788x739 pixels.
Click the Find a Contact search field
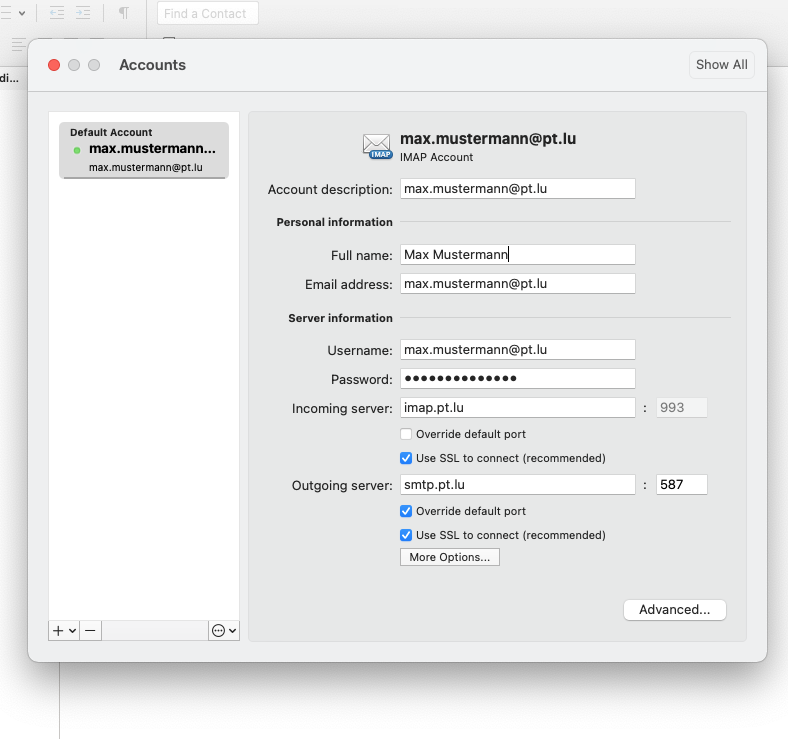(208, 13)
